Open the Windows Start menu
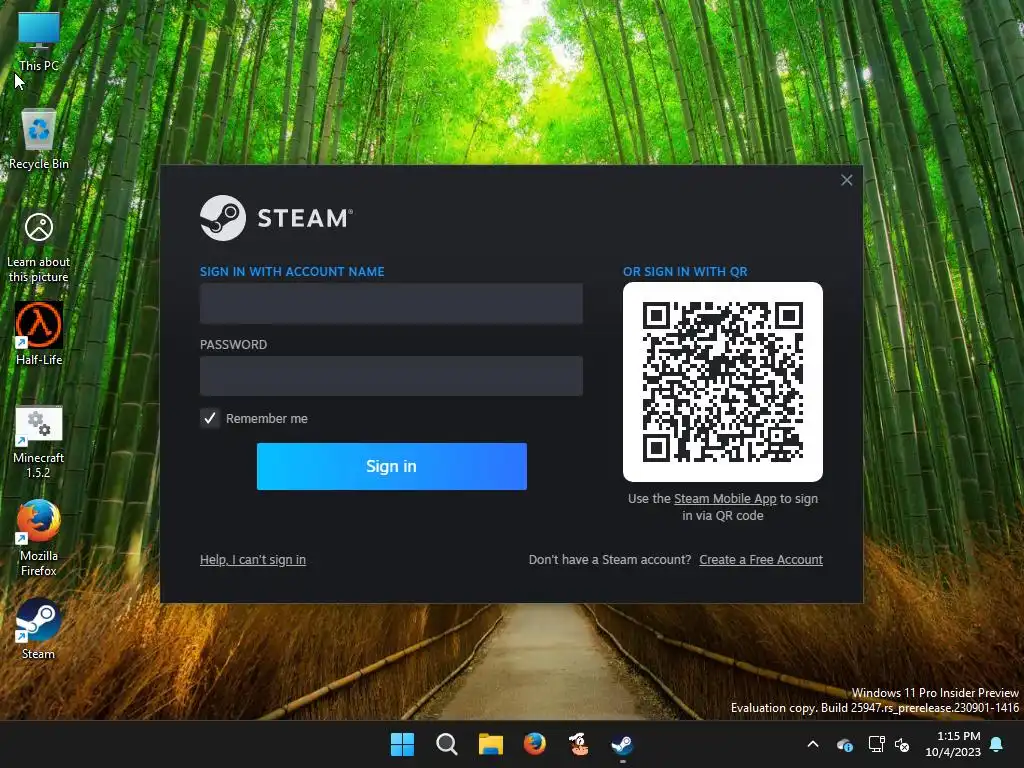The image size is (1024, 768). coord(402,744)
